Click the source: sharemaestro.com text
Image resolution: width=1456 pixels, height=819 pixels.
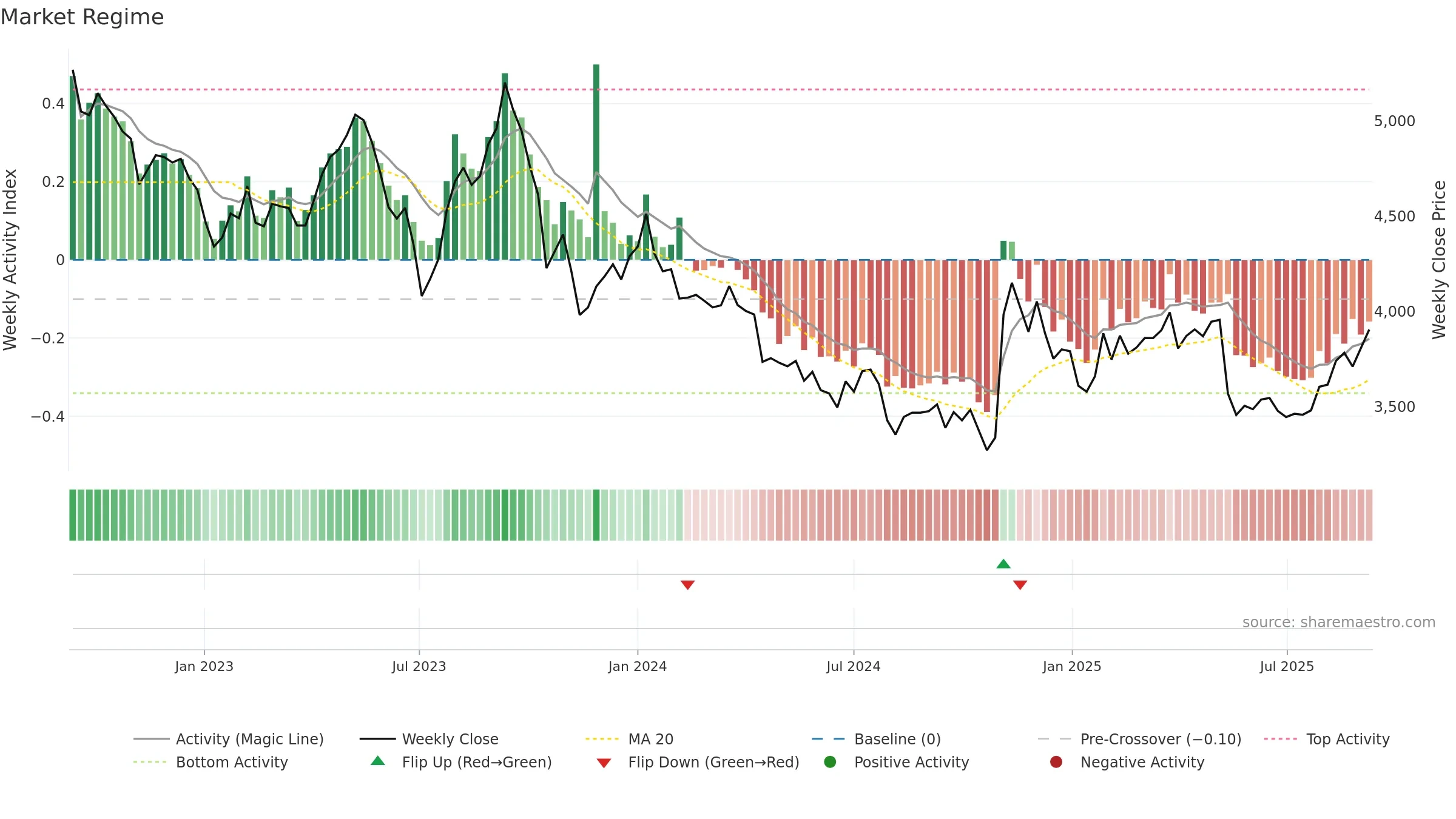click(x=1339, y=622)
